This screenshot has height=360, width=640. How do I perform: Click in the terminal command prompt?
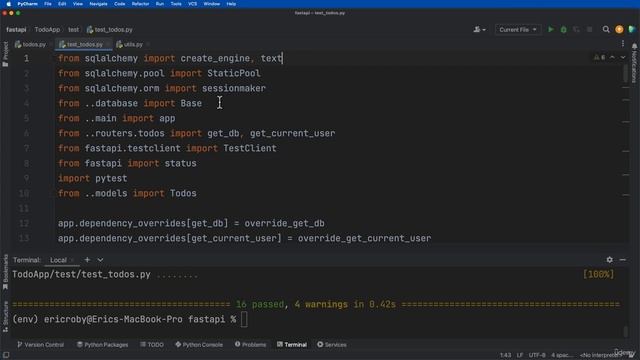click(x=244, y=320)
